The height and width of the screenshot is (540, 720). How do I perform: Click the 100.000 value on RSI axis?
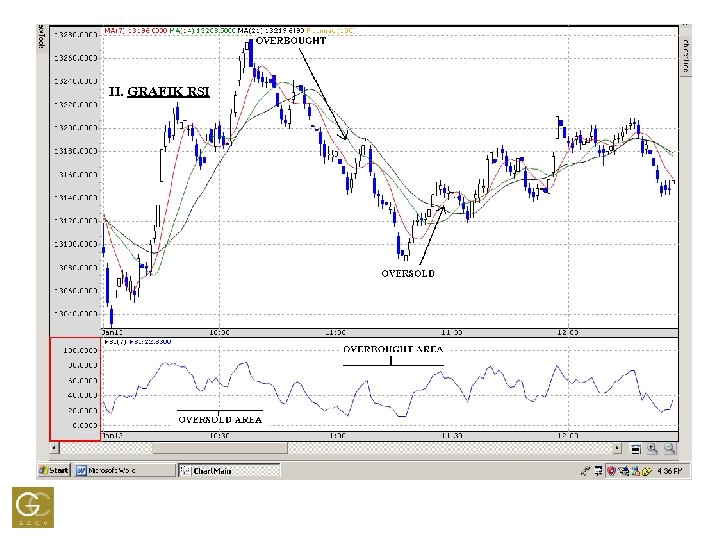(80, 350)
